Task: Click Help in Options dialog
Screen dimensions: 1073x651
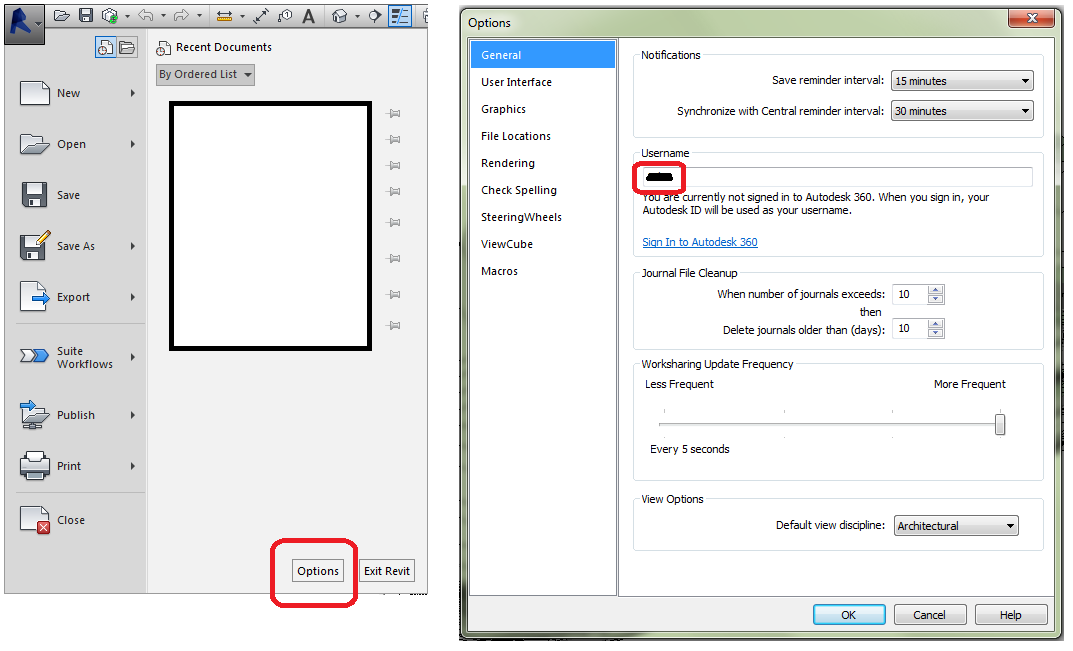Action: coord(1011,615)
